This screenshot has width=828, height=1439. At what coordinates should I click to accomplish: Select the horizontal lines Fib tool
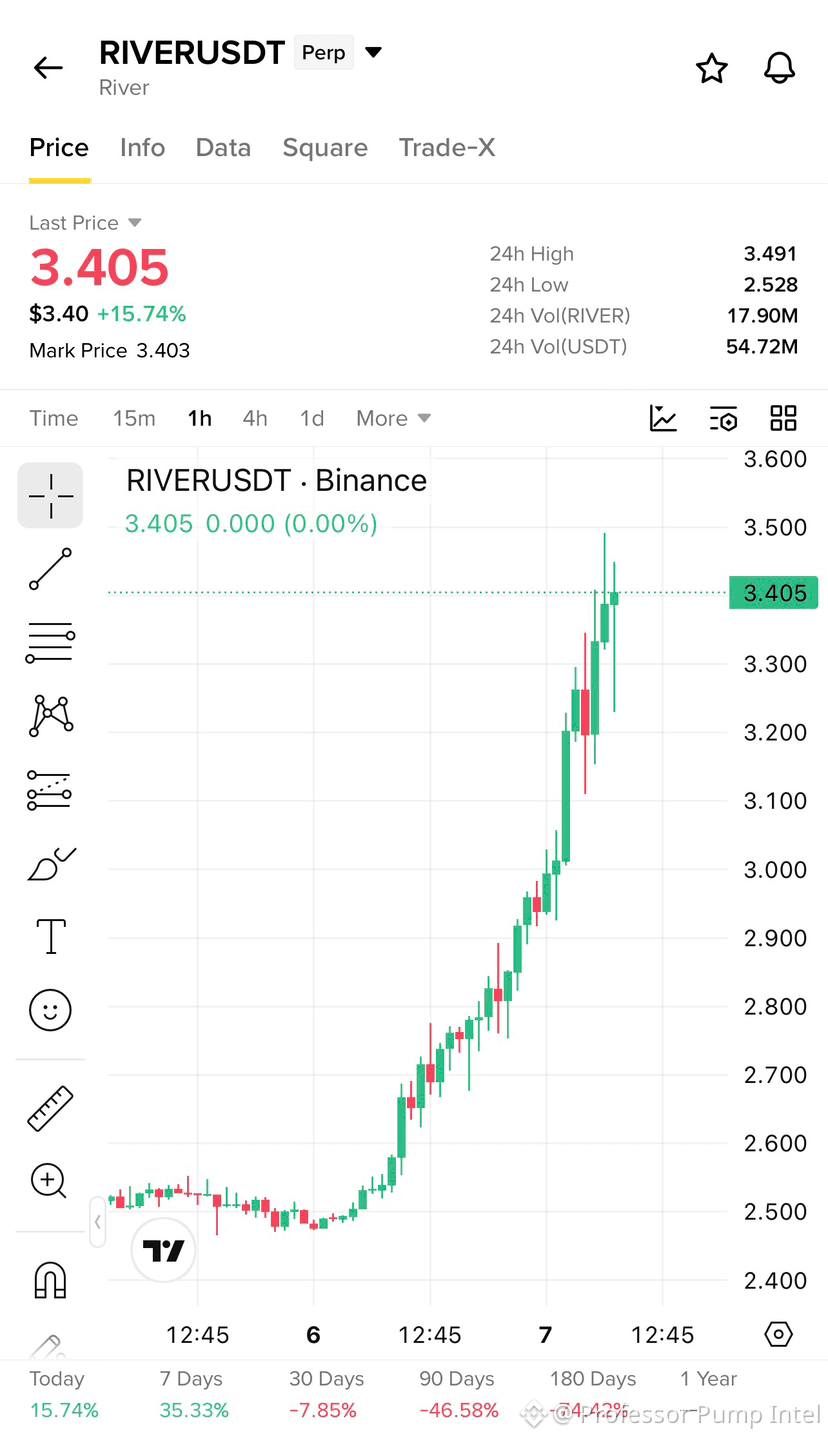tap(50, 642)
